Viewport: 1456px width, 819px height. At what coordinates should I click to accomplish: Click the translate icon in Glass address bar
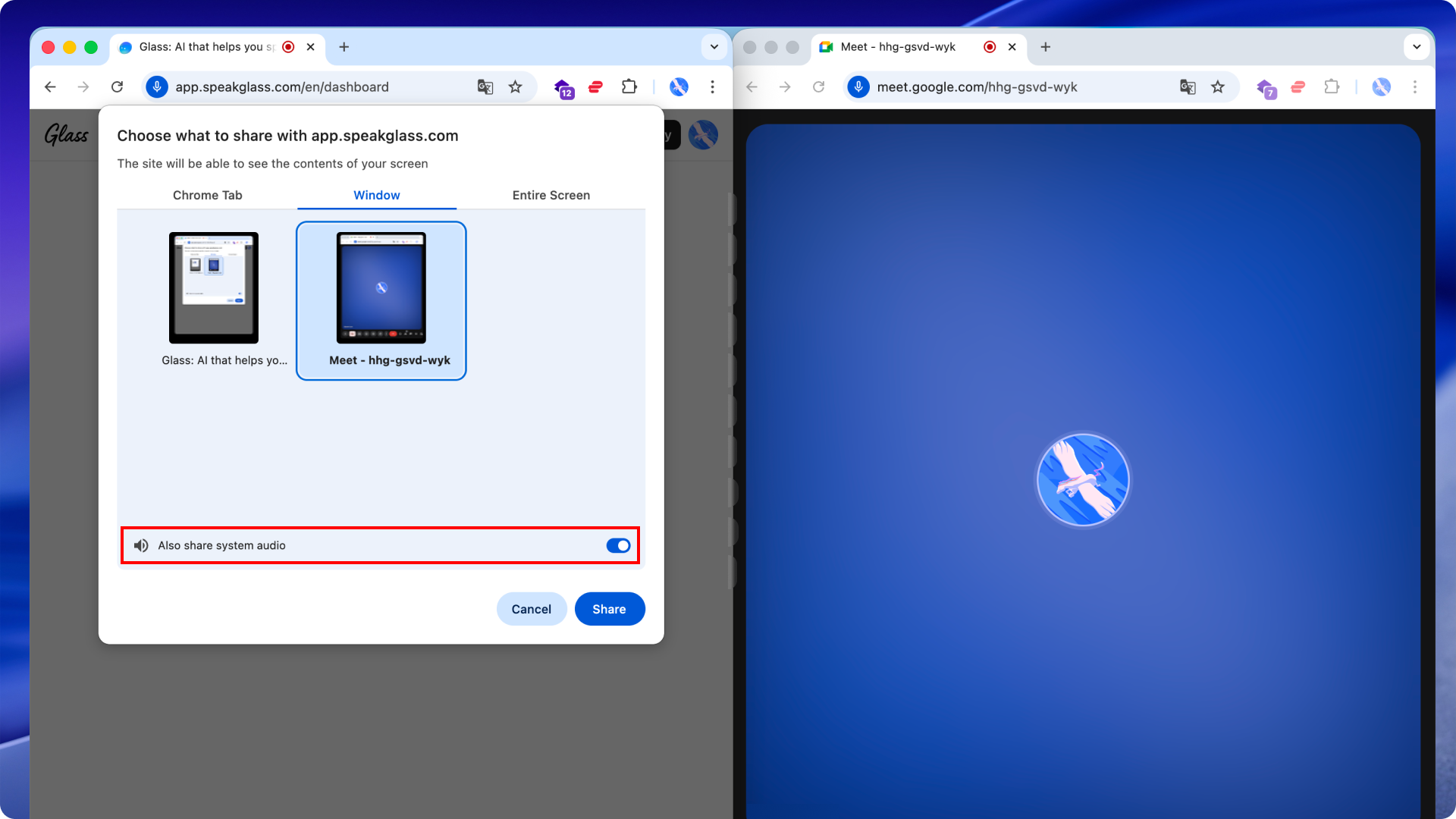(485, 87)
